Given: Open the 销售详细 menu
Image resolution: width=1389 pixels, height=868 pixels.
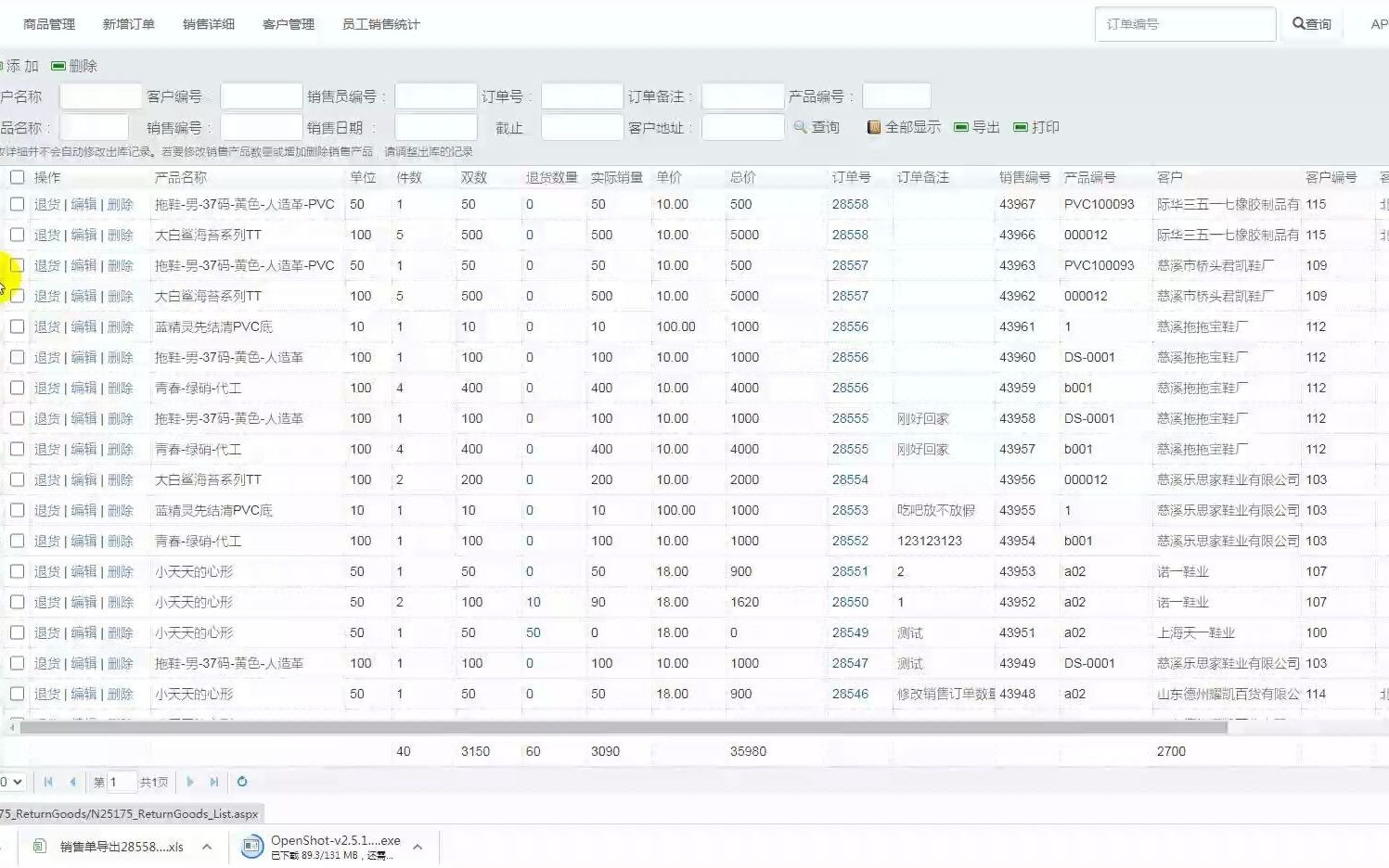Looking at the screenshot, I should click(x=209, y=24).
